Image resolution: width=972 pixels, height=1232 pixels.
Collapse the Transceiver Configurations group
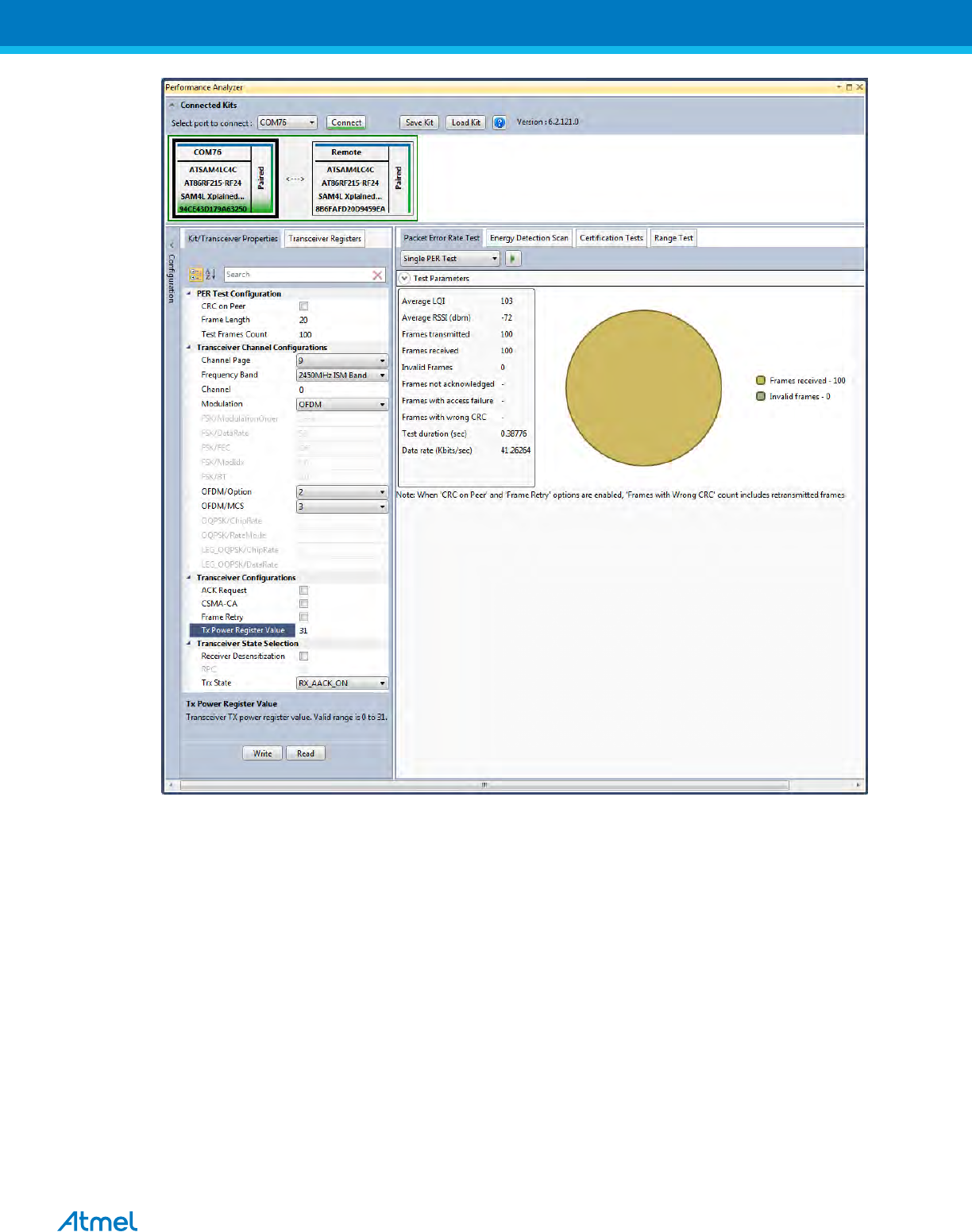189,578
